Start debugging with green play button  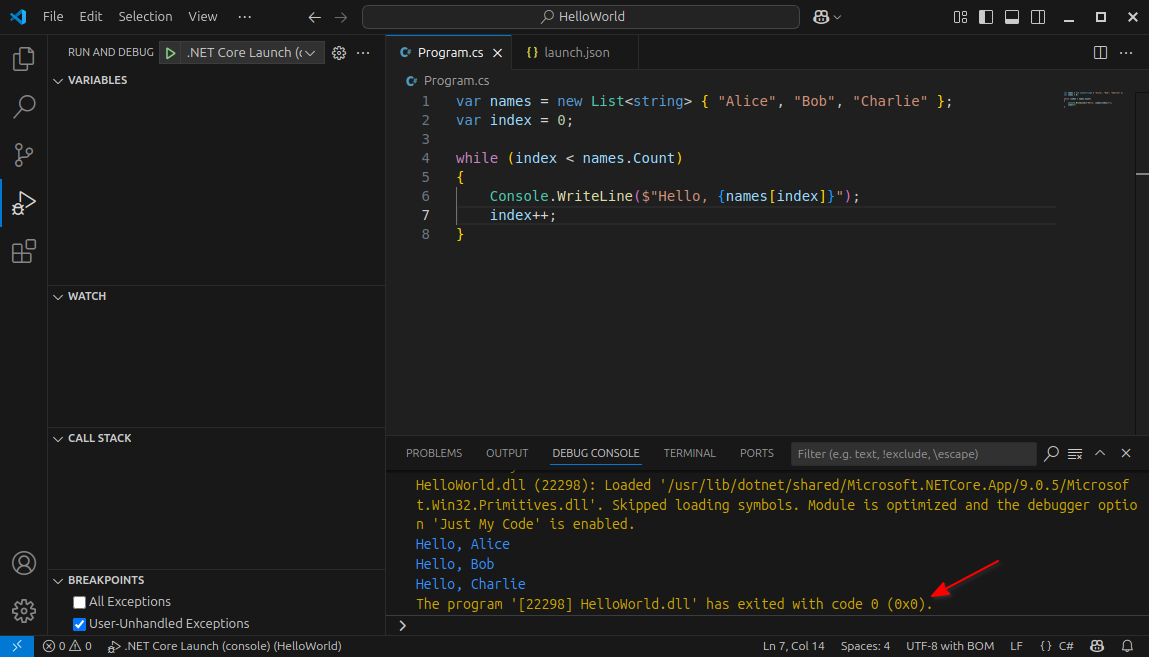(x=170, y=53)
